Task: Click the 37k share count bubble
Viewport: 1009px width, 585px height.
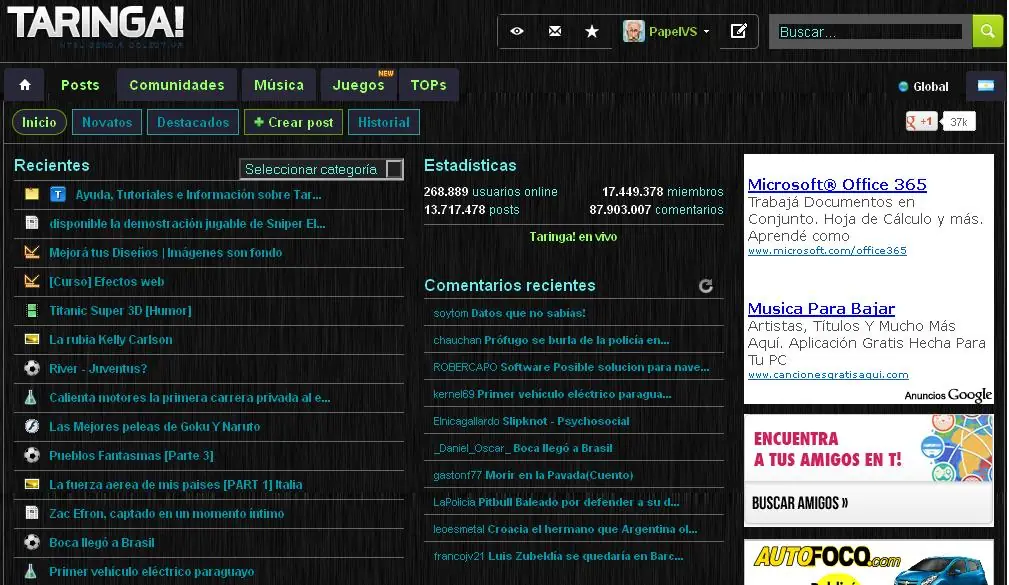Action: (x=959, y=122)
